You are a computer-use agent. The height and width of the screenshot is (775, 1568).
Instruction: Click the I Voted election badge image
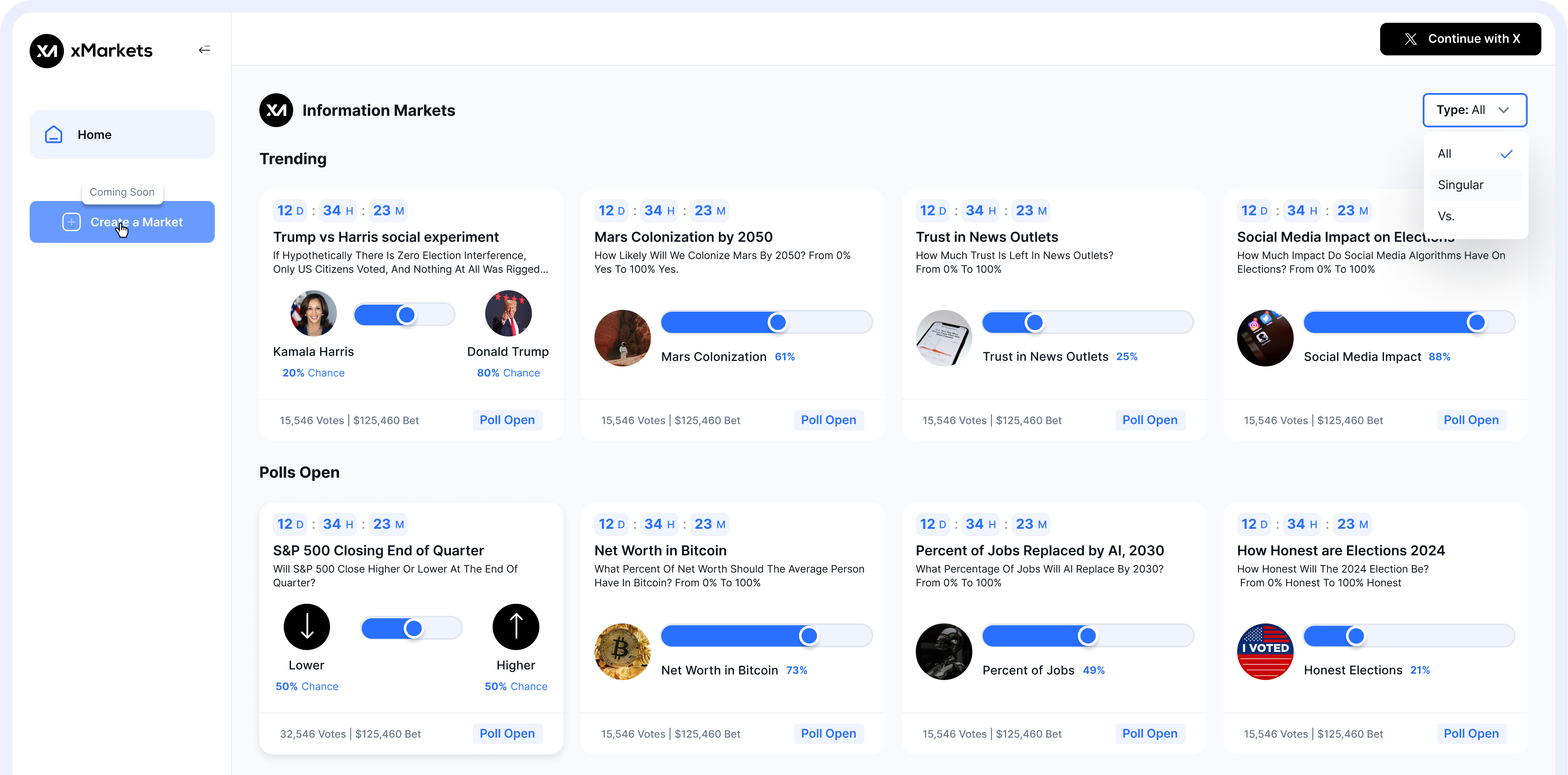pos(1265,651)
